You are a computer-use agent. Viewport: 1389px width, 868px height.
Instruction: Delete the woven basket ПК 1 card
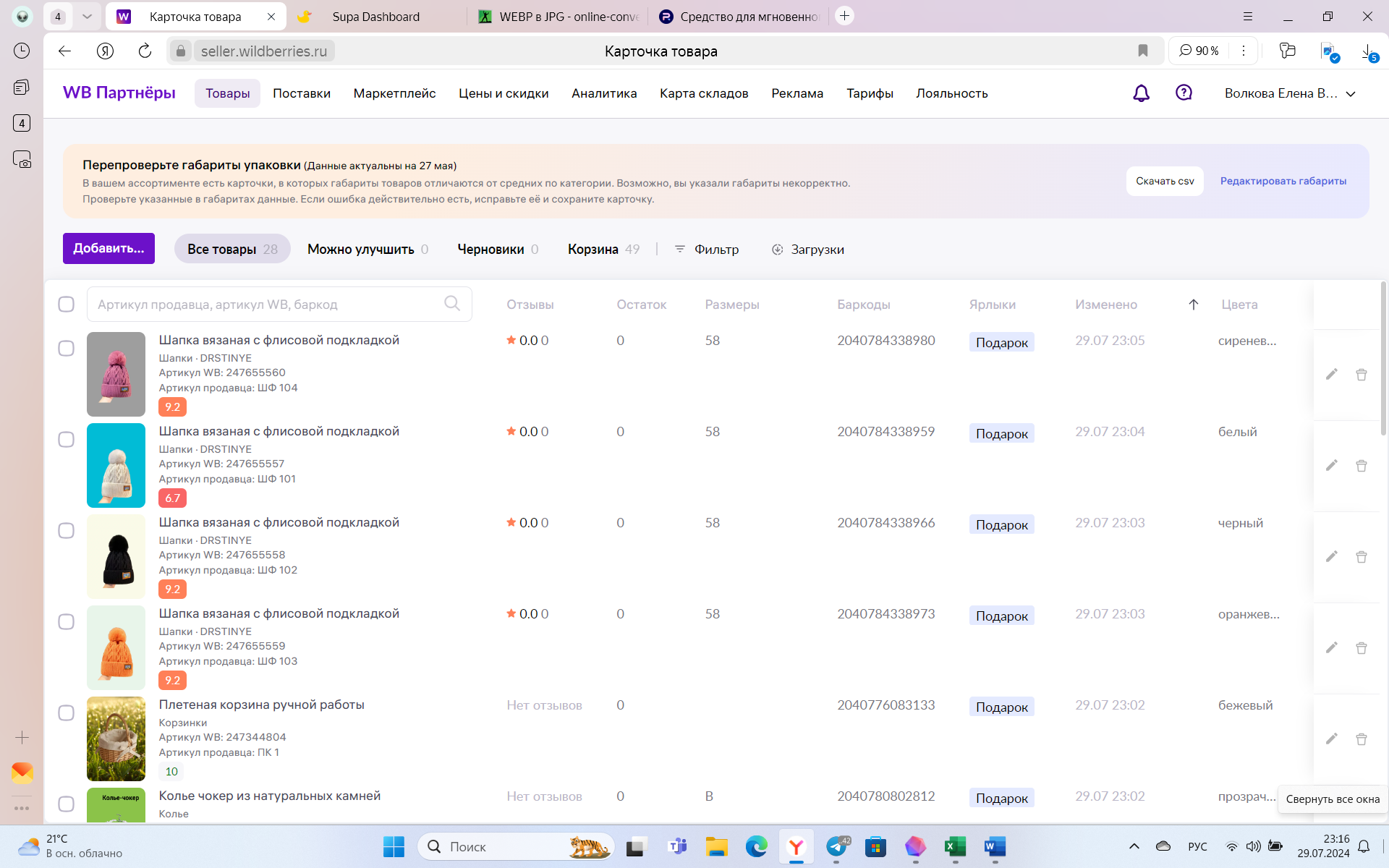[1361, 739]
